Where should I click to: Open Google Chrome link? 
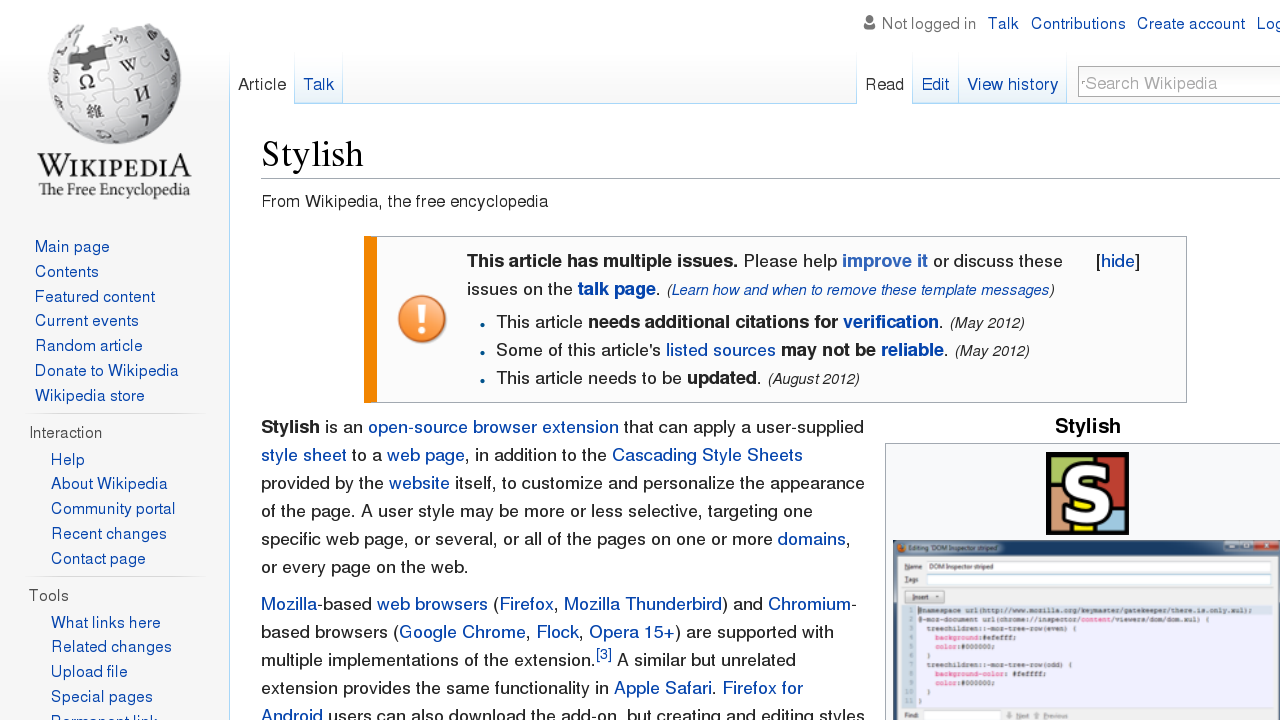tap(462, 632)
